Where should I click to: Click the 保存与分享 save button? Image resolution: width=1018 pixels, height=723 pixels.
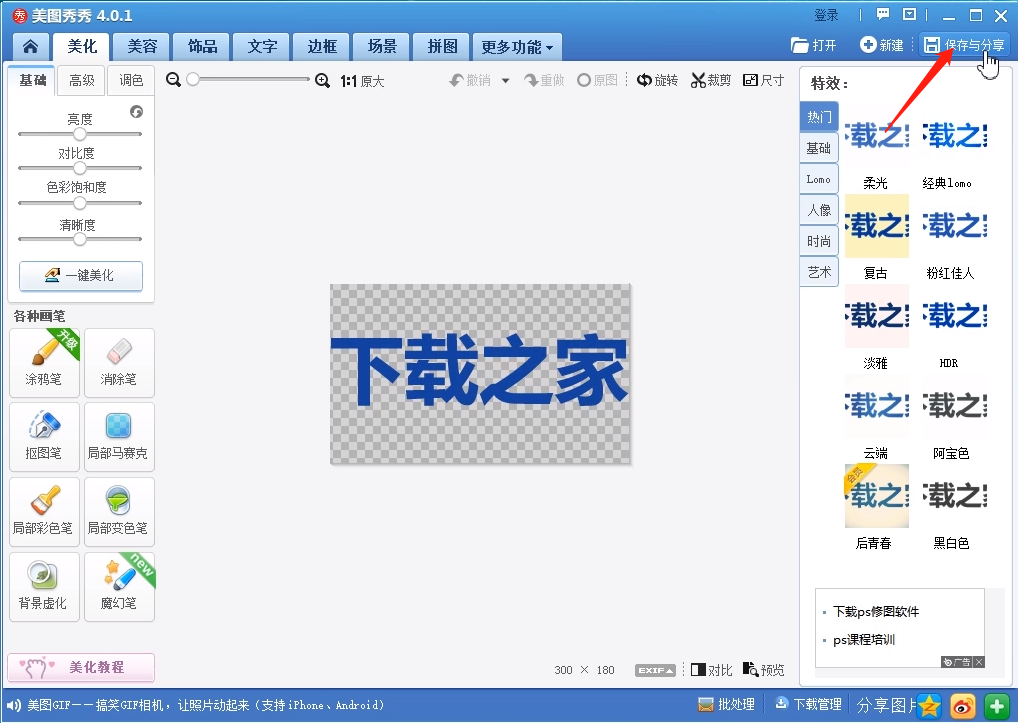click(x=963, y=45)
